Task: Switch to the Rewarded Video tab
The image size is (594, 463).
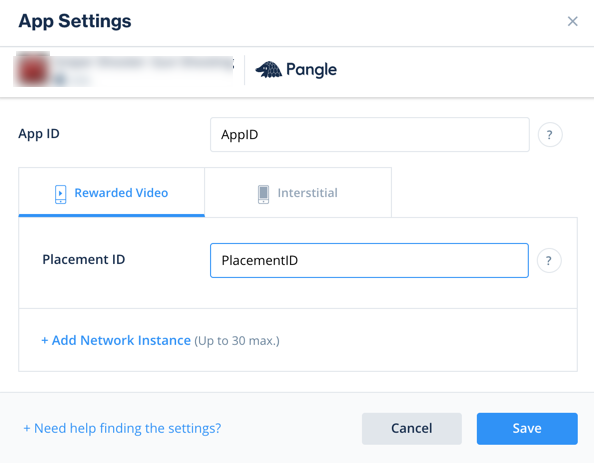Action: click(111, 192)
